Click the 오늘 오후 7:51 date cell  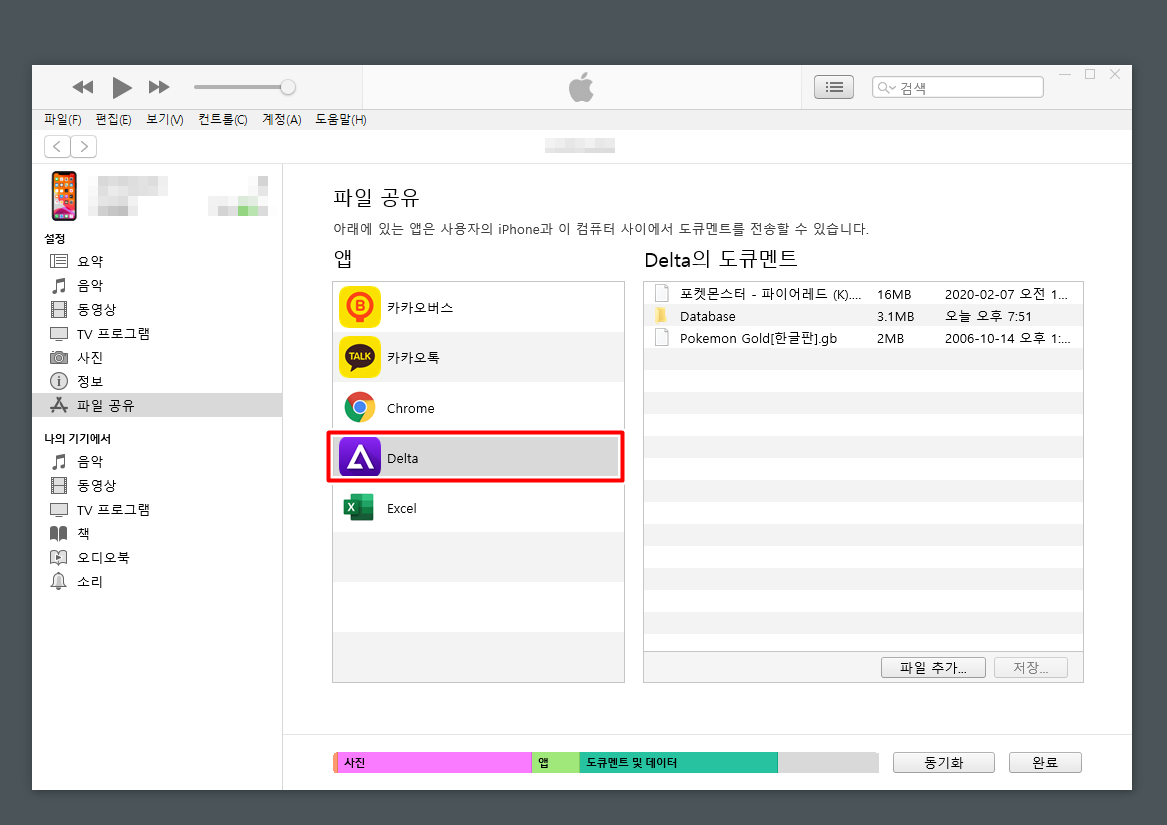point(988,316)
